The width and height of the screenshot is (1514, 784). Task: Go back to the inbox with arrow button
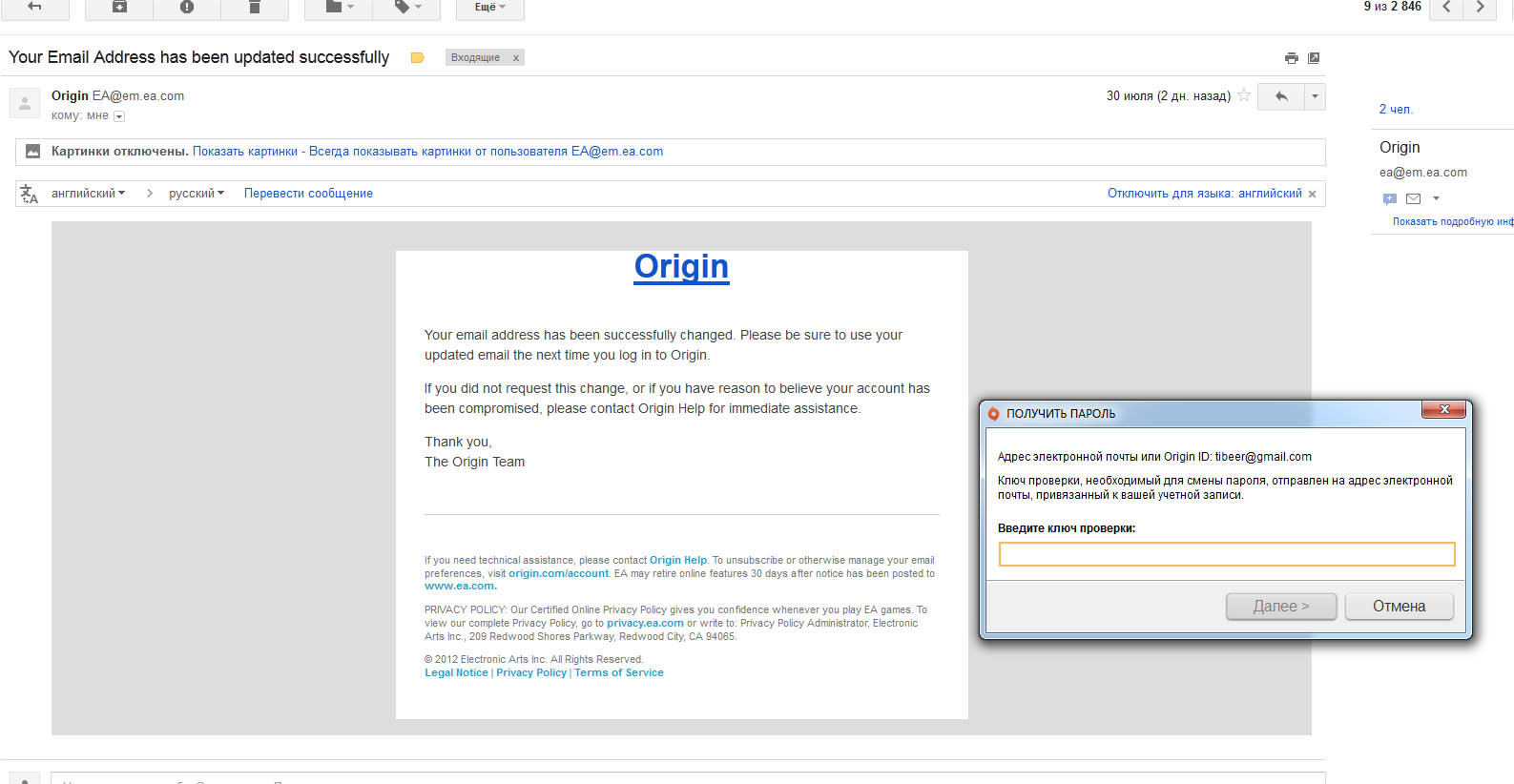coord(34,8)
